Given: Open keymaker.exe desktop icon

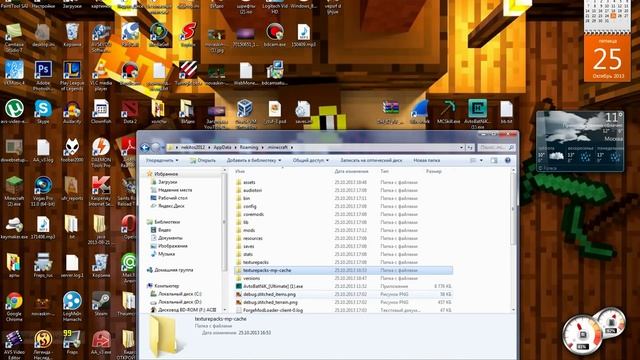Looking at the screenshot, I should tap(14, 227).
